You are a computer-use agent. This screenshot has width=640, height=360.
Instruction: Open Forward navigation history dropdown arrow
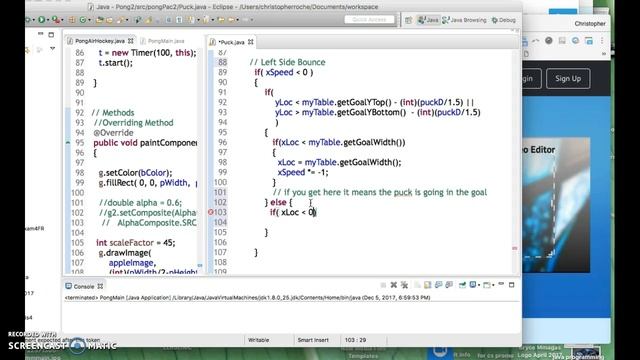click(x=252, y=20)
